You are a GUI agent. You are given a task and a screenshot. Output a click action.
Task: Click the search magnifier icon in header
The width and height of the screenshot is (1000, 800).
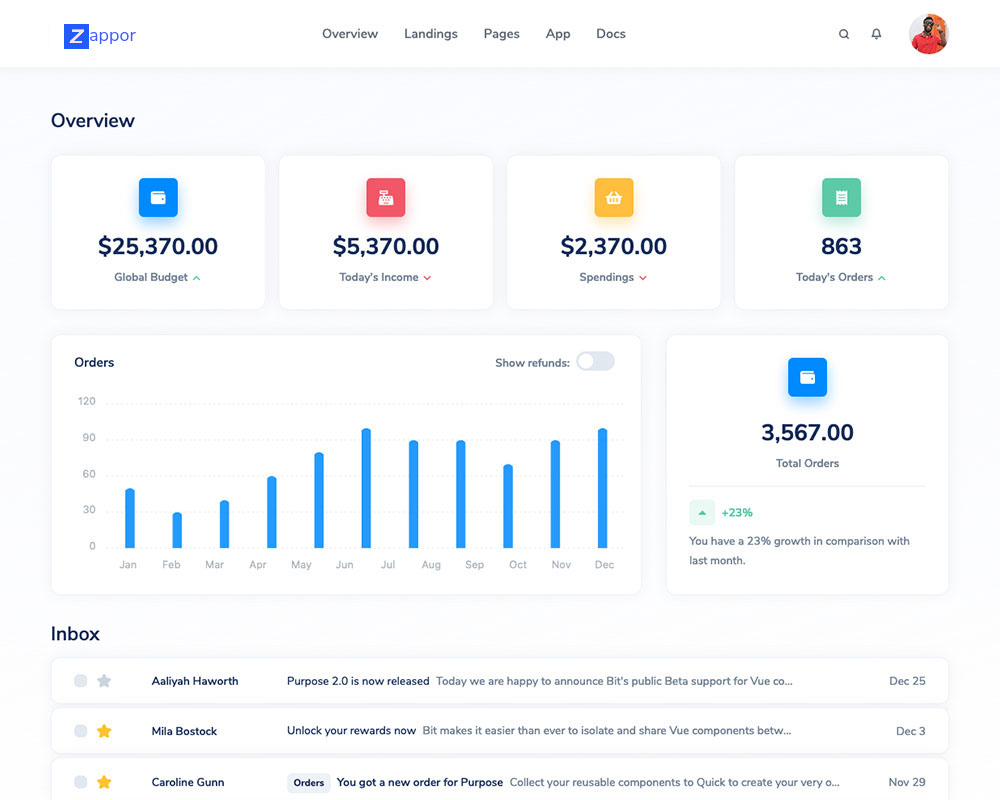pyautogui.click(x=844, y=34)
